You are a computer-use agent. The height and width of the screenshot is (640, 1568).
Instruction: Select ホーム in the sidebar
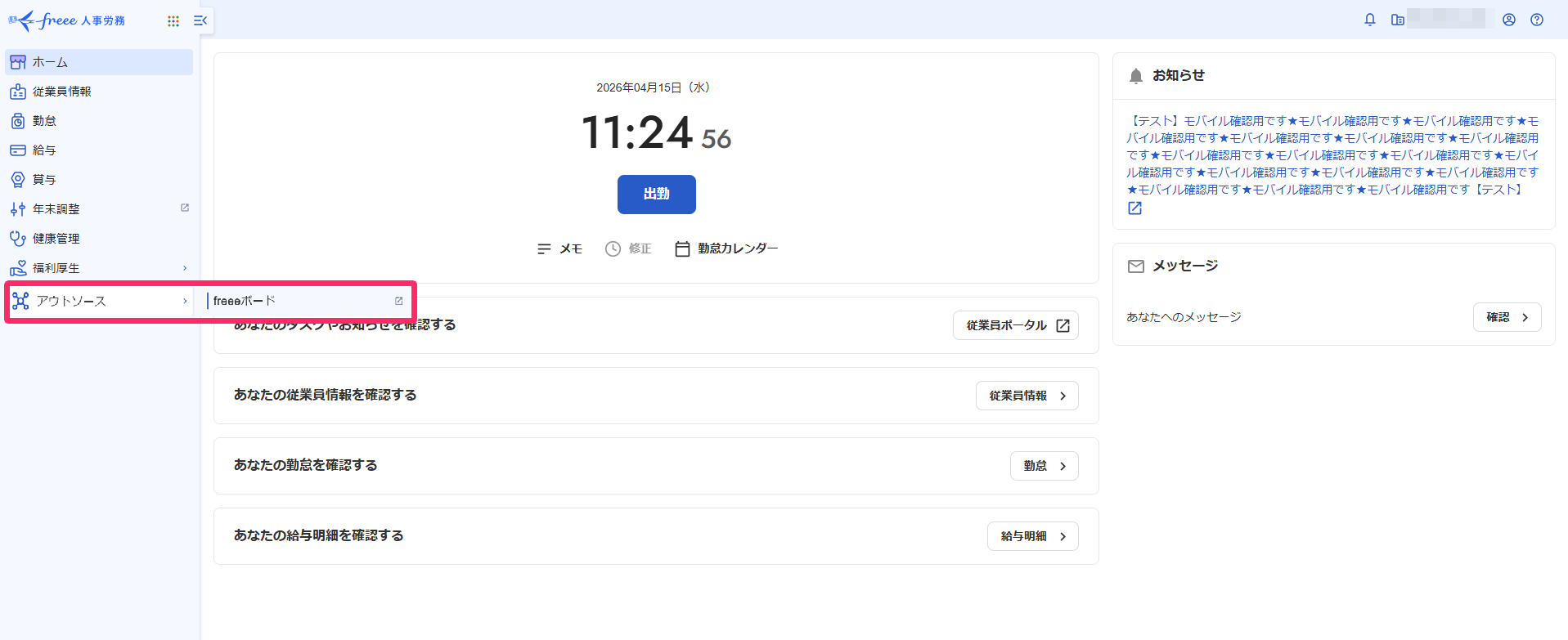pyautogui.click(x=99, y=62)
